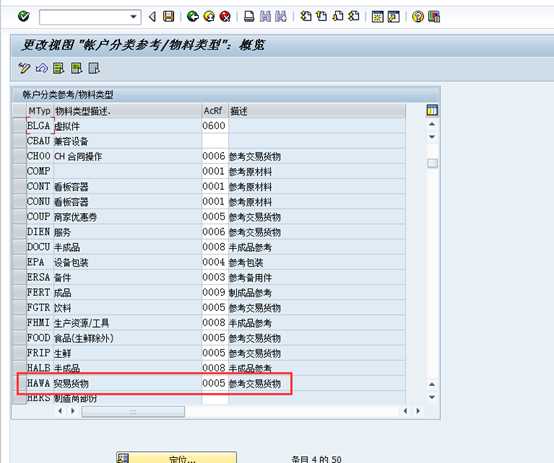Click the Create New Session icon
Viewport: 554px width, 463px height.
[x=377, y=17]
